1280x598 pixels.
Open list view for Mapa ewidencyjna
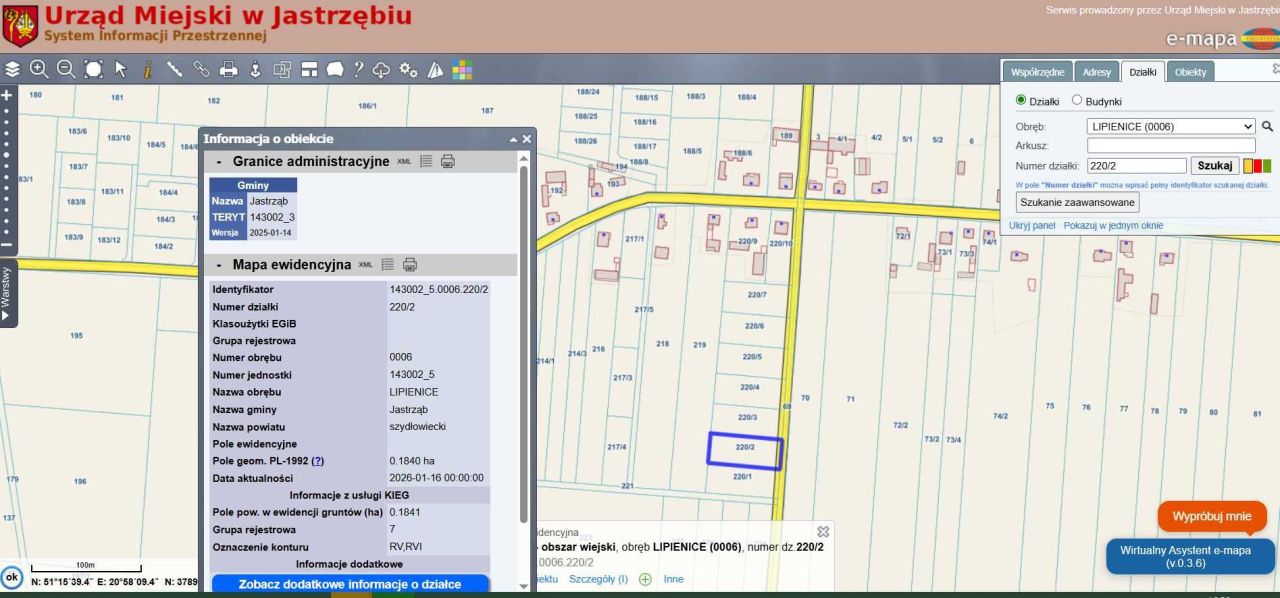click(387, 265)
